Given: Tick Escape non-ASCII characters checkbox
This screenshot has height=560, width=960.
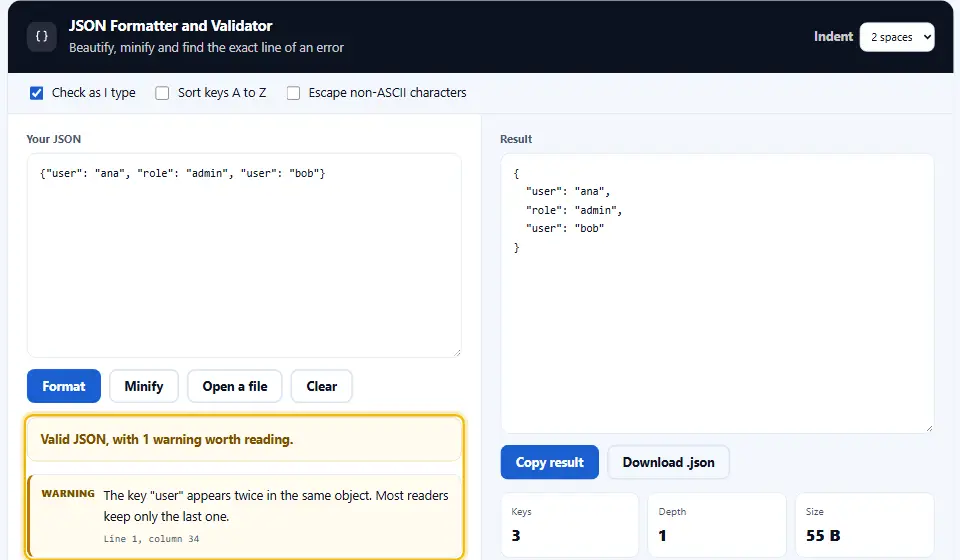Looking at the screenshot, I should point(294,93).
